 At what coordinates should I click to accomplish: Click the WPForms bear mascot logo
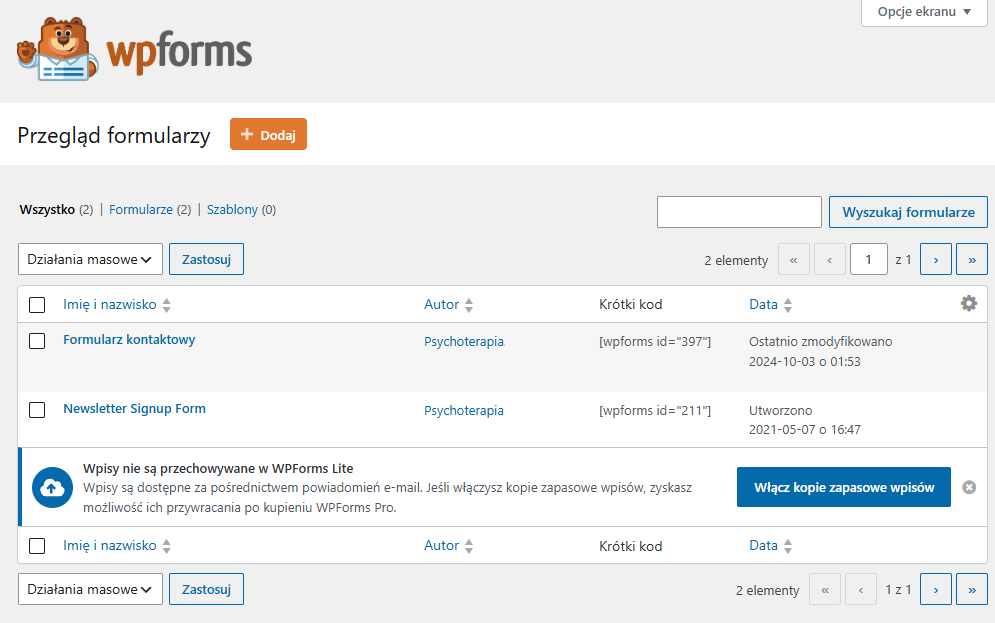click(57, 49)
